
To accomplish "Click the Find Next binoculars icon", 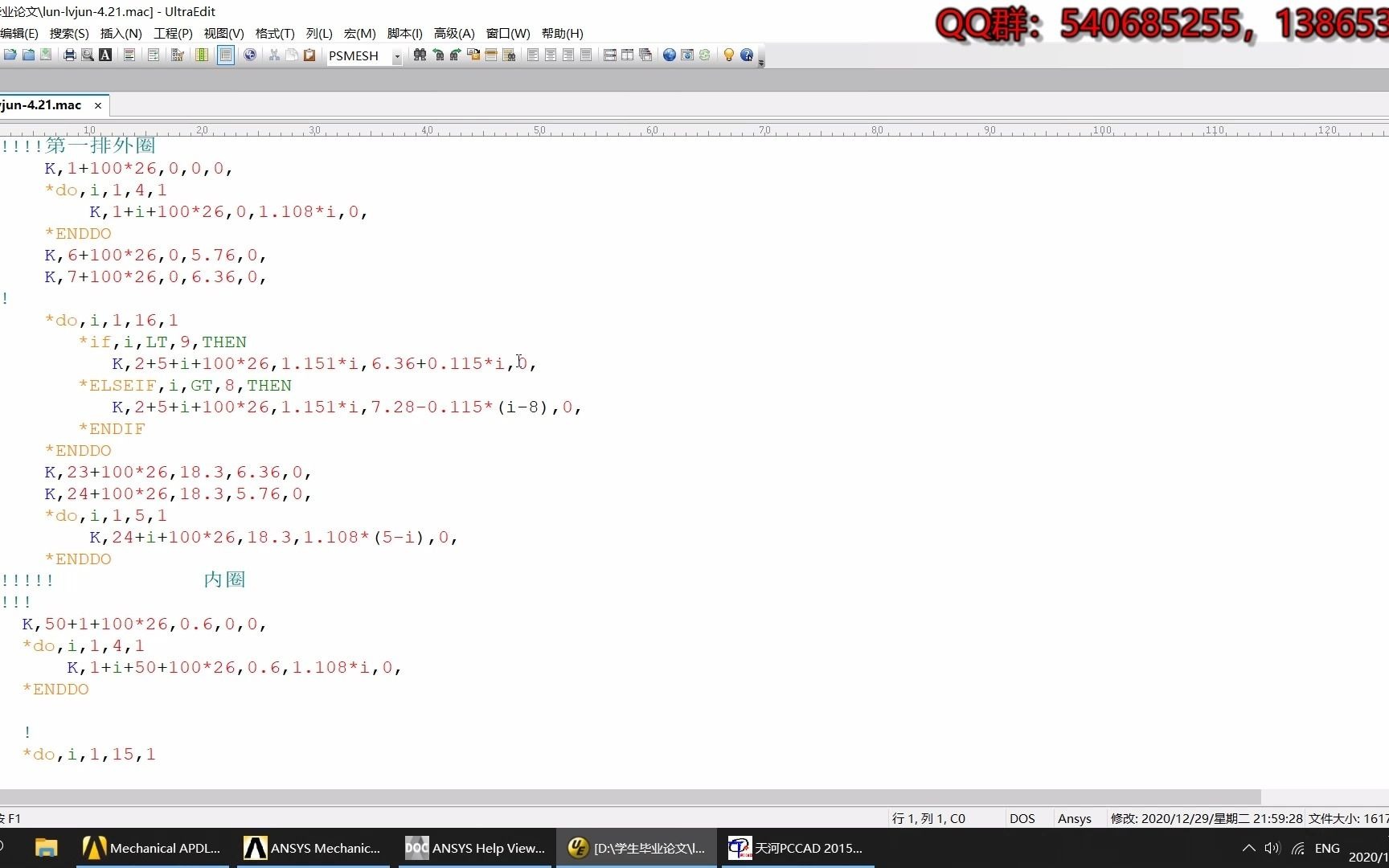I will [x=456, y=55].
